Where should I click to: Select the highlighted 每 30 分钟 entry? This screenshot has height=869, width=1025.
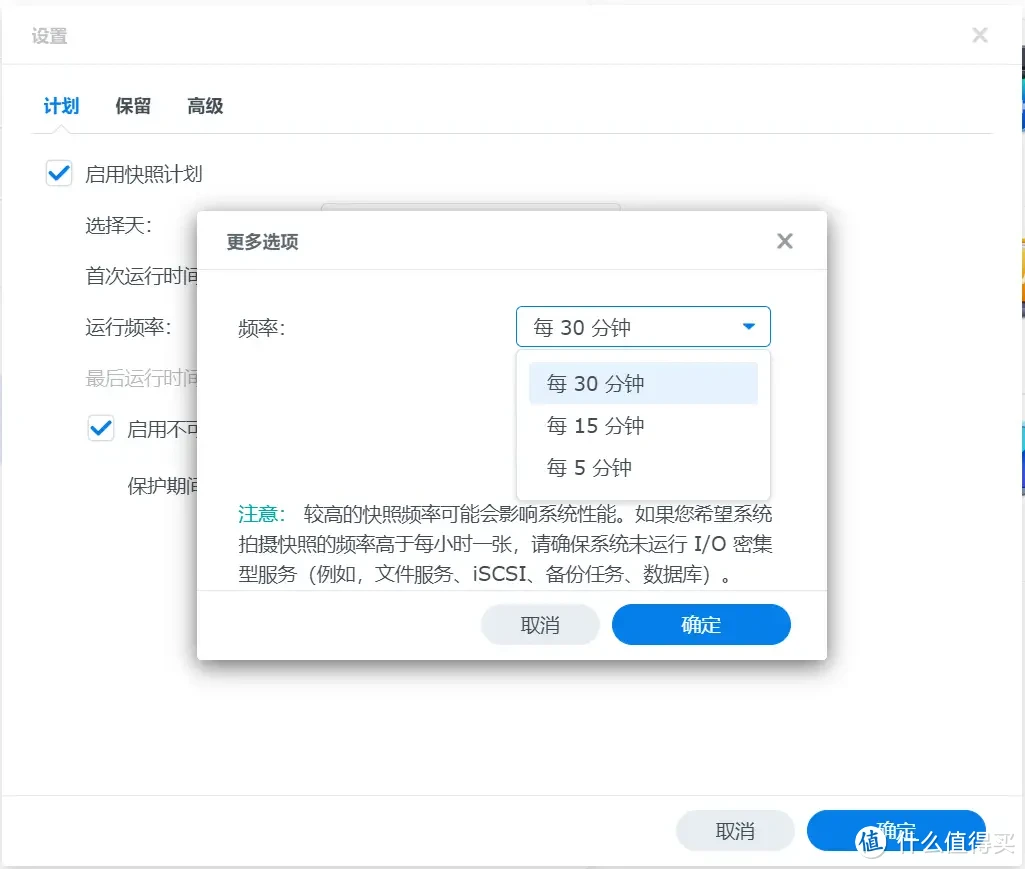coord(593,383)
